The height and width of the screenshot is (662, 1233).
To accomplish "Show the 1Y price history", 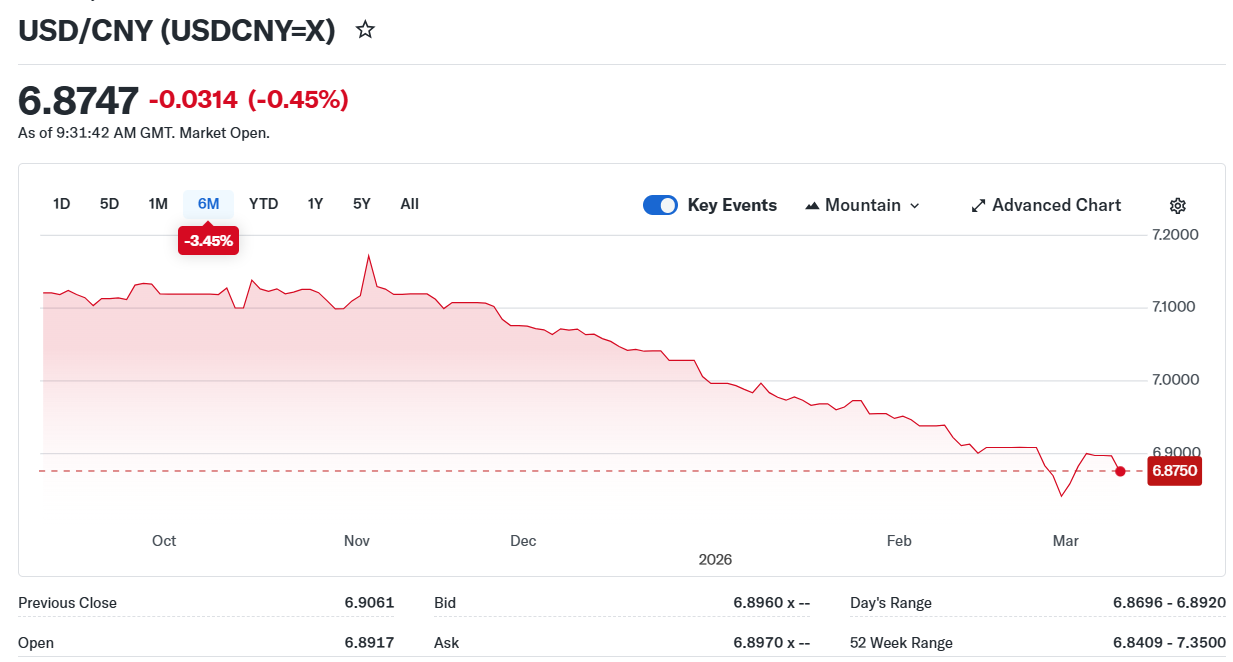I will coord(315,204).
